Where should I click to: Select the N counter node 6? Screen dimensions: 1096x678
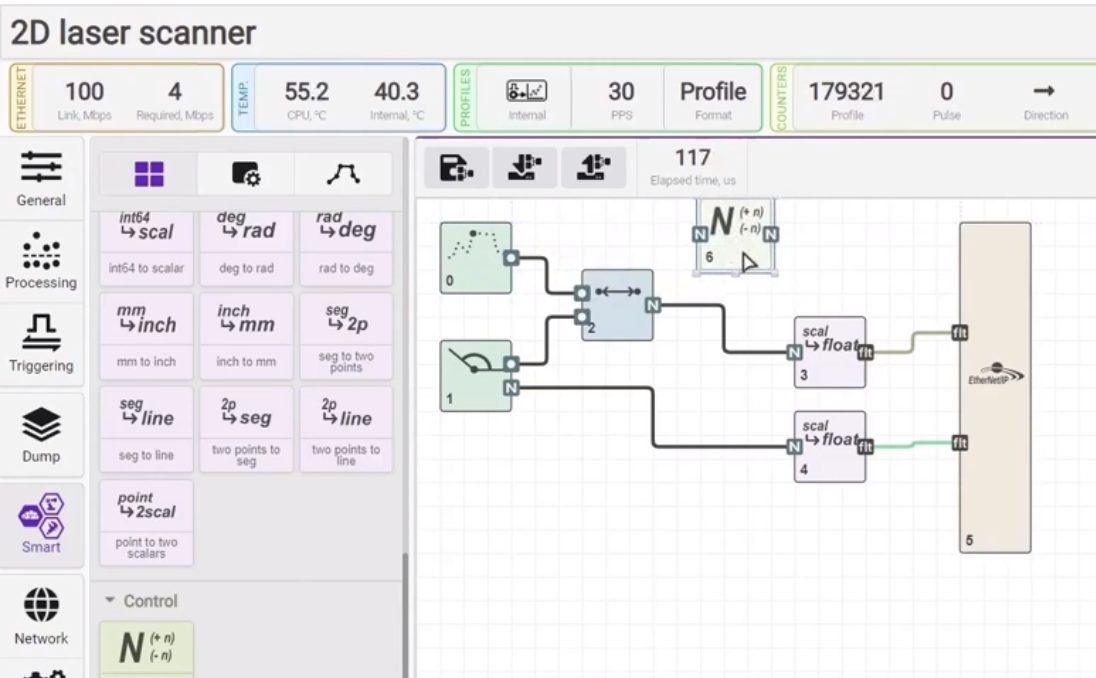pos(735,236)
